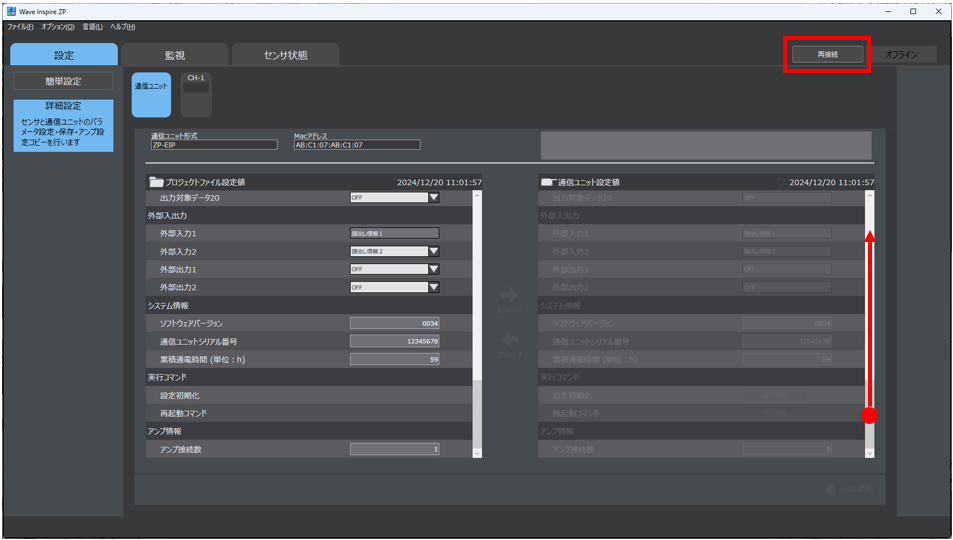The width and height of the screenshot is (953, 540).
Task: Open the オプション(O) menu
Action: pyautogui.click(x=58, y=27)
